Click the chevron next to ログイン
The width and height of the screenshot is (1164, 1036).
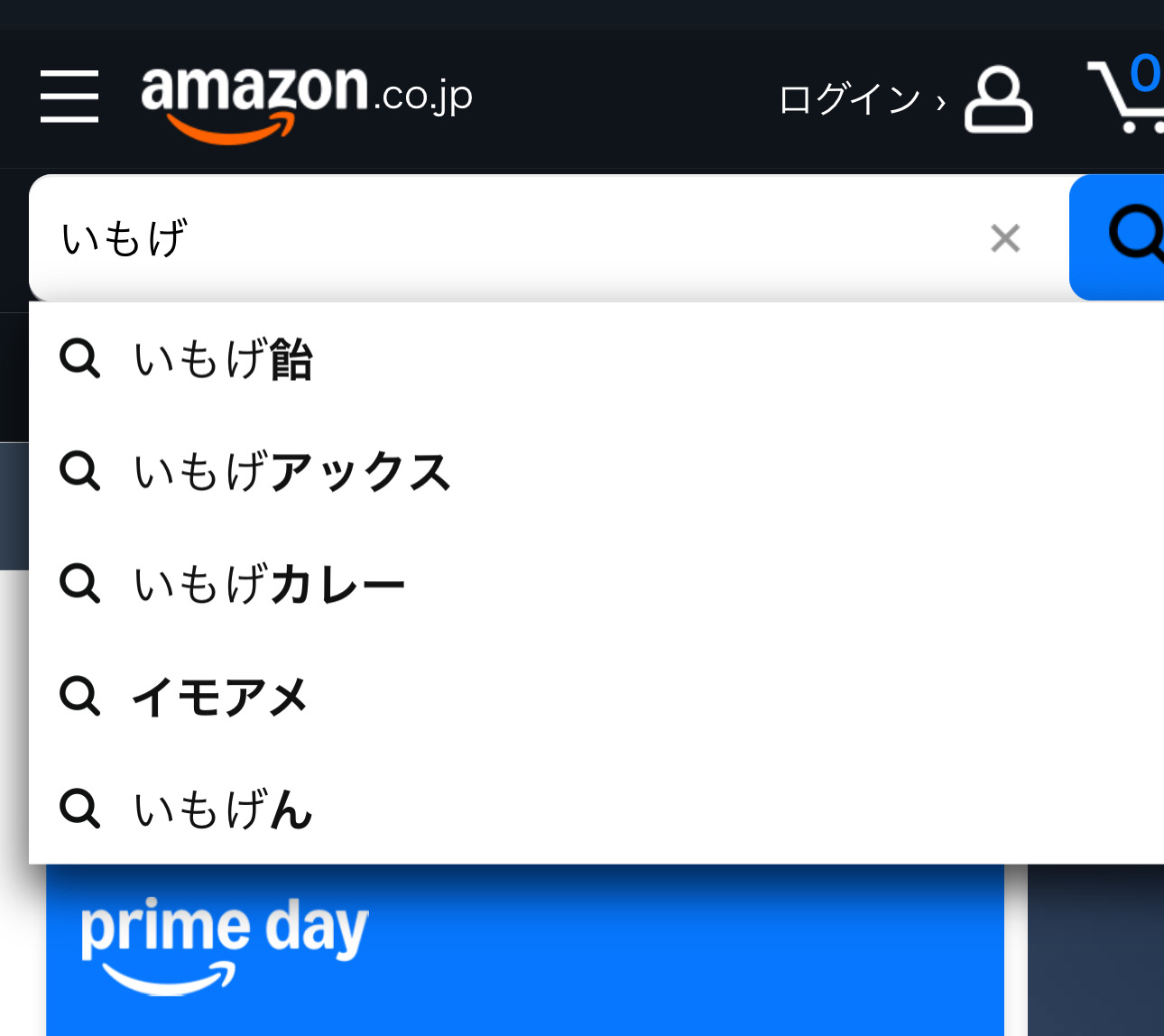[x=941, y=102]
